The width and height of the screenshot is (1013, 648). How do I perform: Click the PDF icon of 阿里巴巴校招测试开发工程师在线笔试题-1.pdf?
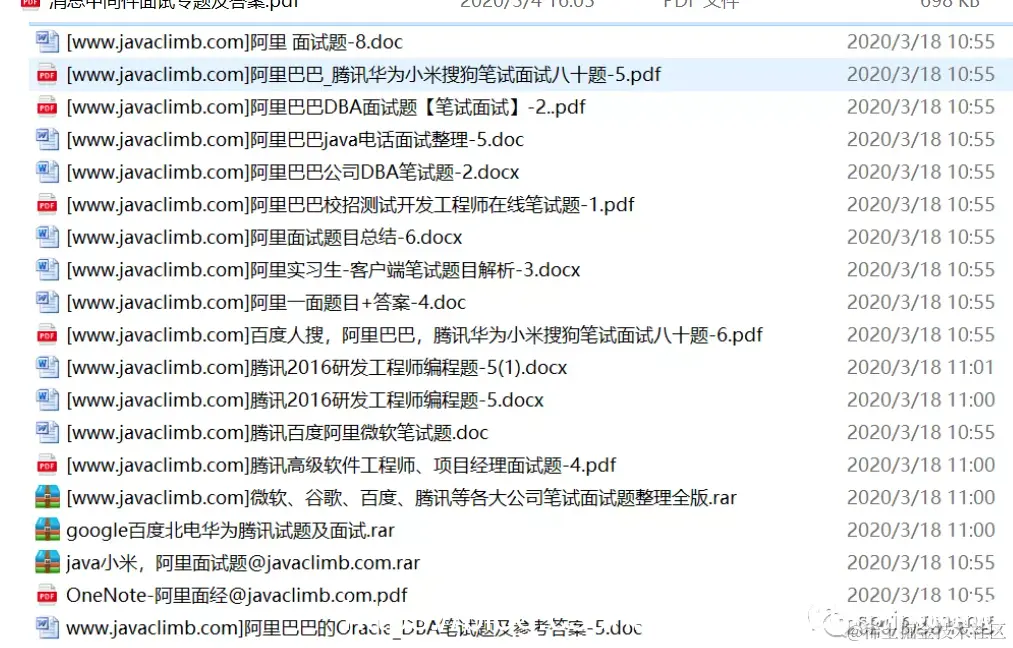coord(47,205)
